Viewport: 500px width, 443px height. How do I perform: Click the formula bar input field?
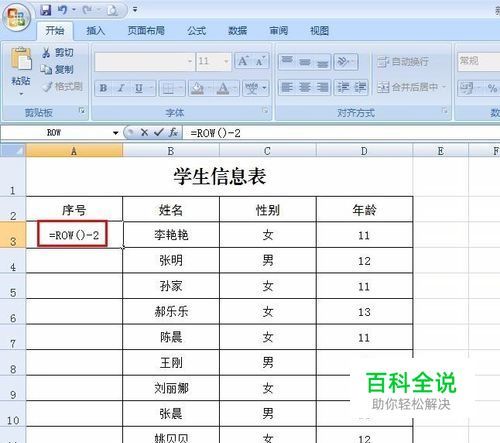point(342,133)
